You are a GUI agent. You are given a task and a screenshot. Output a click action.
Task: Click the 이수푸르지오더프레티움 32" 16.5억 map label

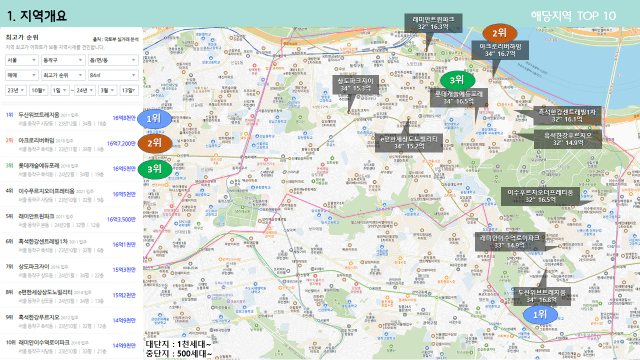pyautogui.click(x=540, y=196)
